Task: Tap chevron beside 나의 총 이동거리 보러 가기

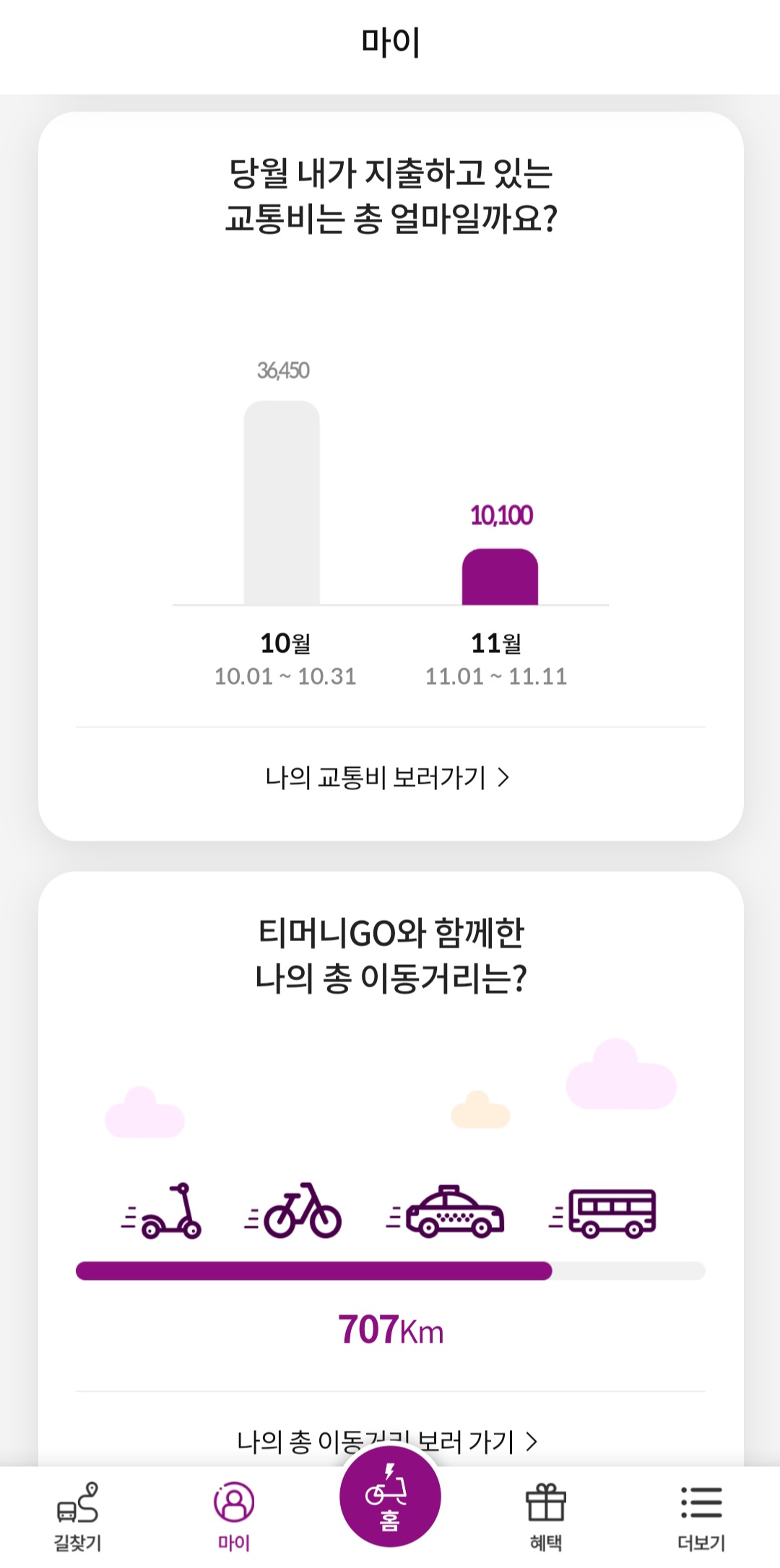Action: pyautogui.click(x=532, y=1442)
